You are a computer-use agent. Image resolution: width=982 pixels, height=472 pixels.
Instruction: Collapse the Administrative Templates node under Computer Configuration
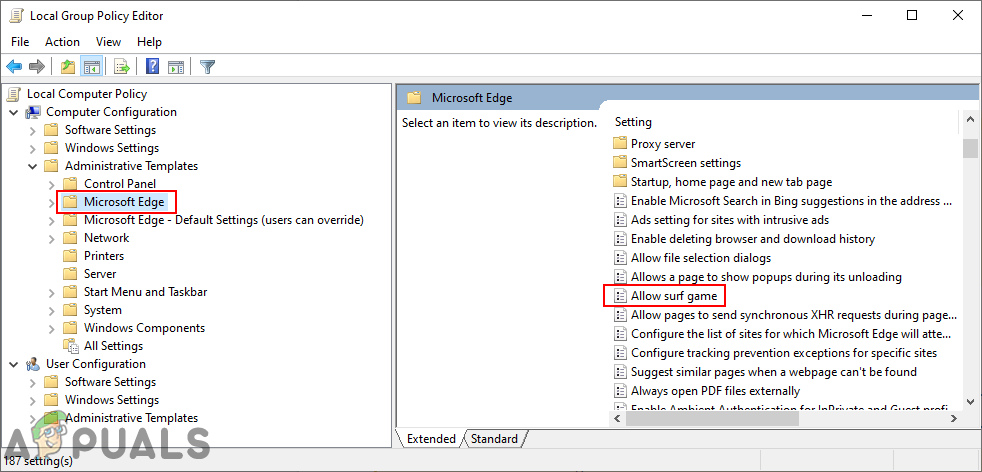pyautogui.click(x=32, y=166)
